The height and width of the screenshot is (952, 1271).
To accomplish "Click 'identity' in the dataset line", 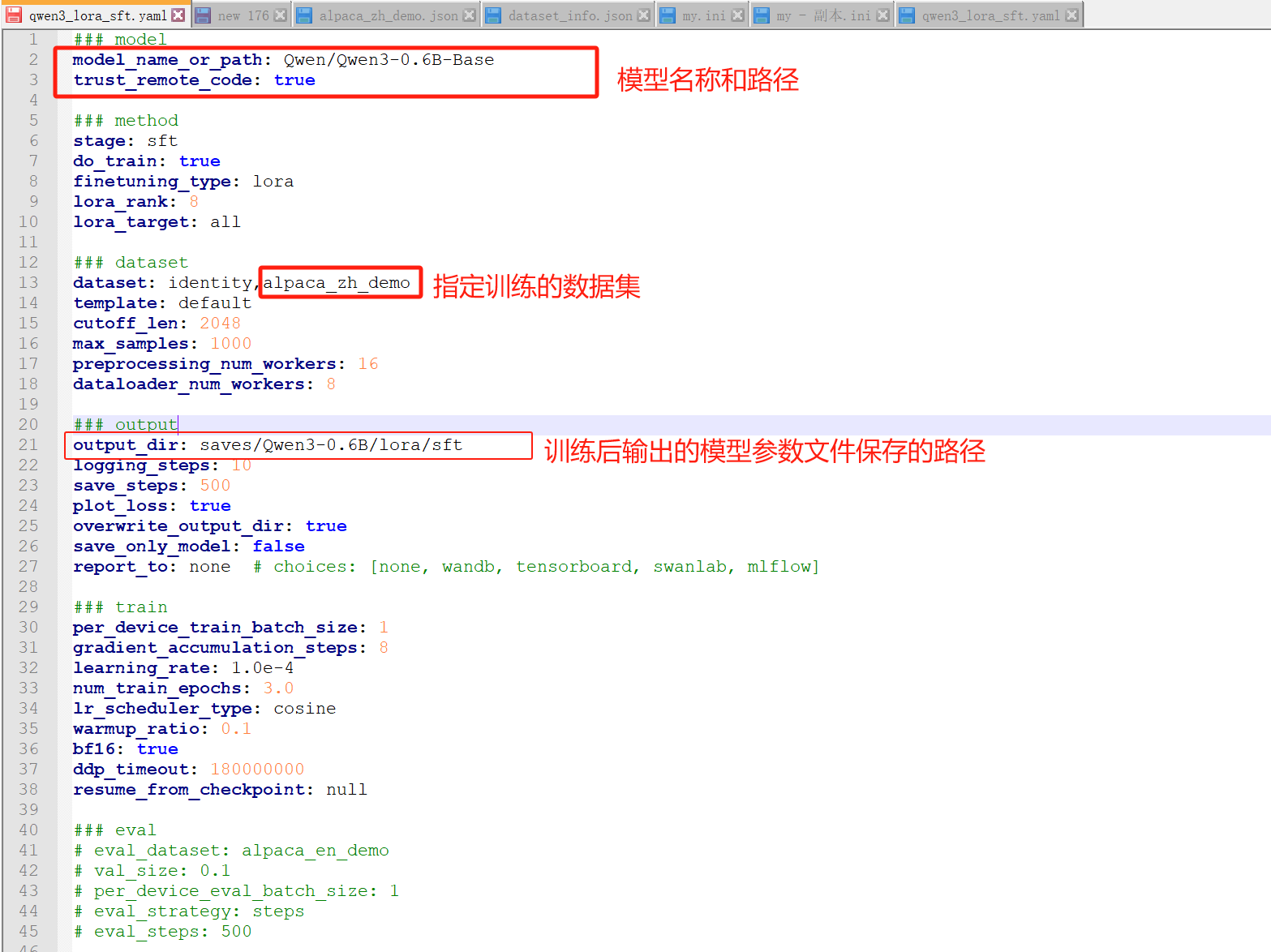I will [211, 283].
